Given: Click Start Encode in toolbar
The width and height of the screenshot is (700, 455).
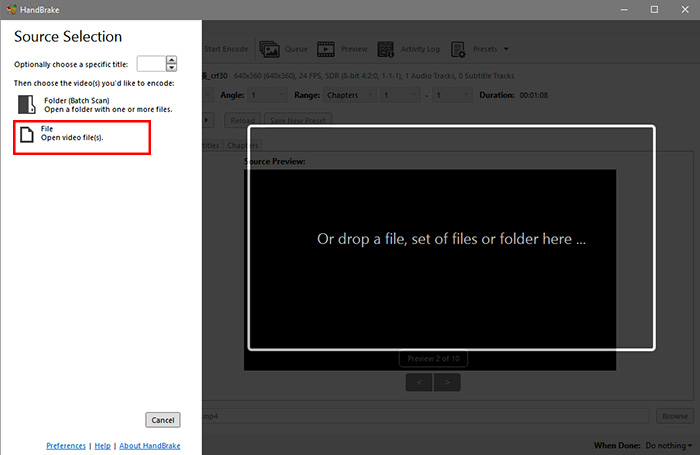Looking at the screenshot, I should pyautogui.click(x=226, y=49).
